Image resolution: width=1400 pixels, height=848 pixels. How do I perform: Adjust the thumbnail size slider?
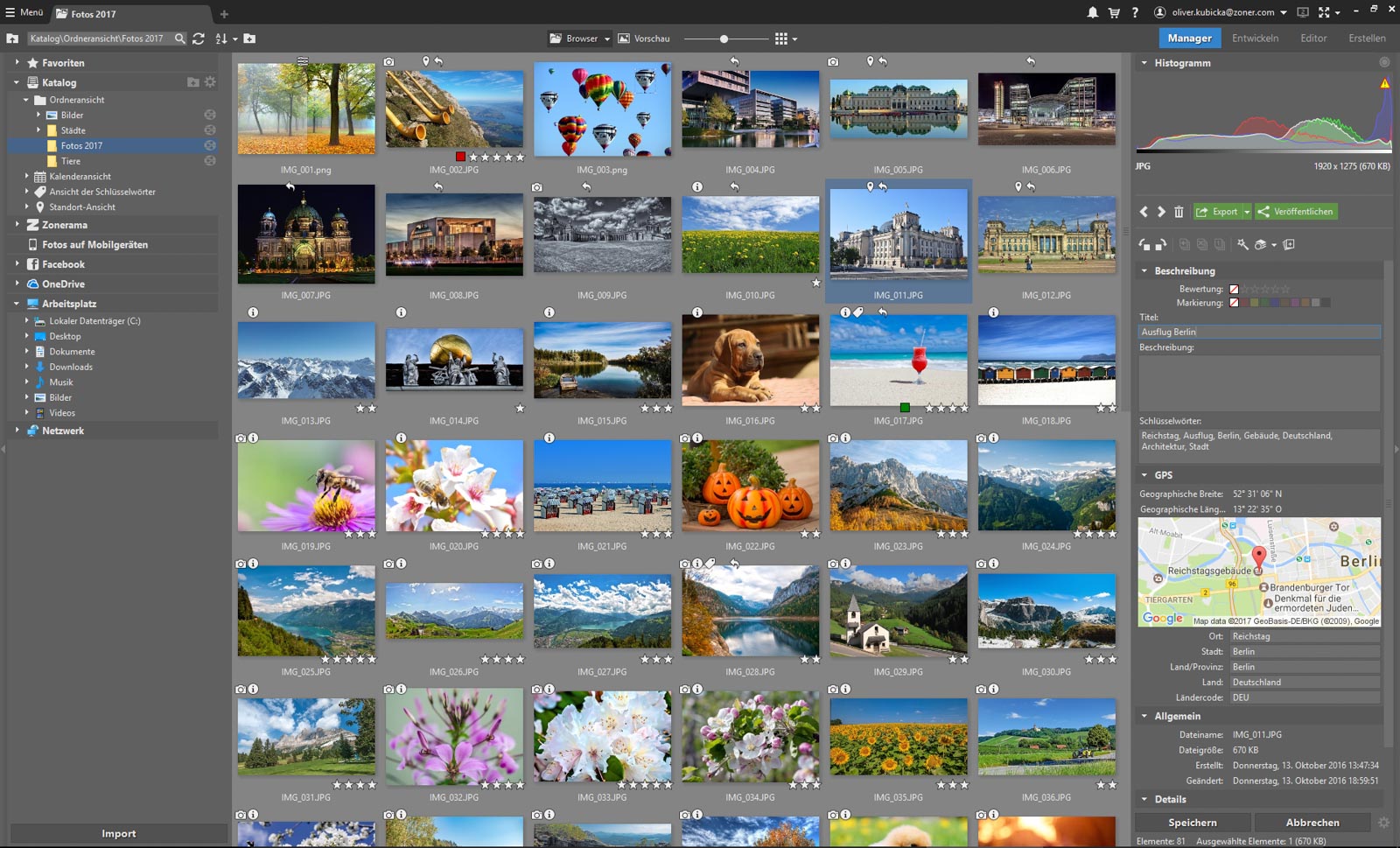pos(724,39)
